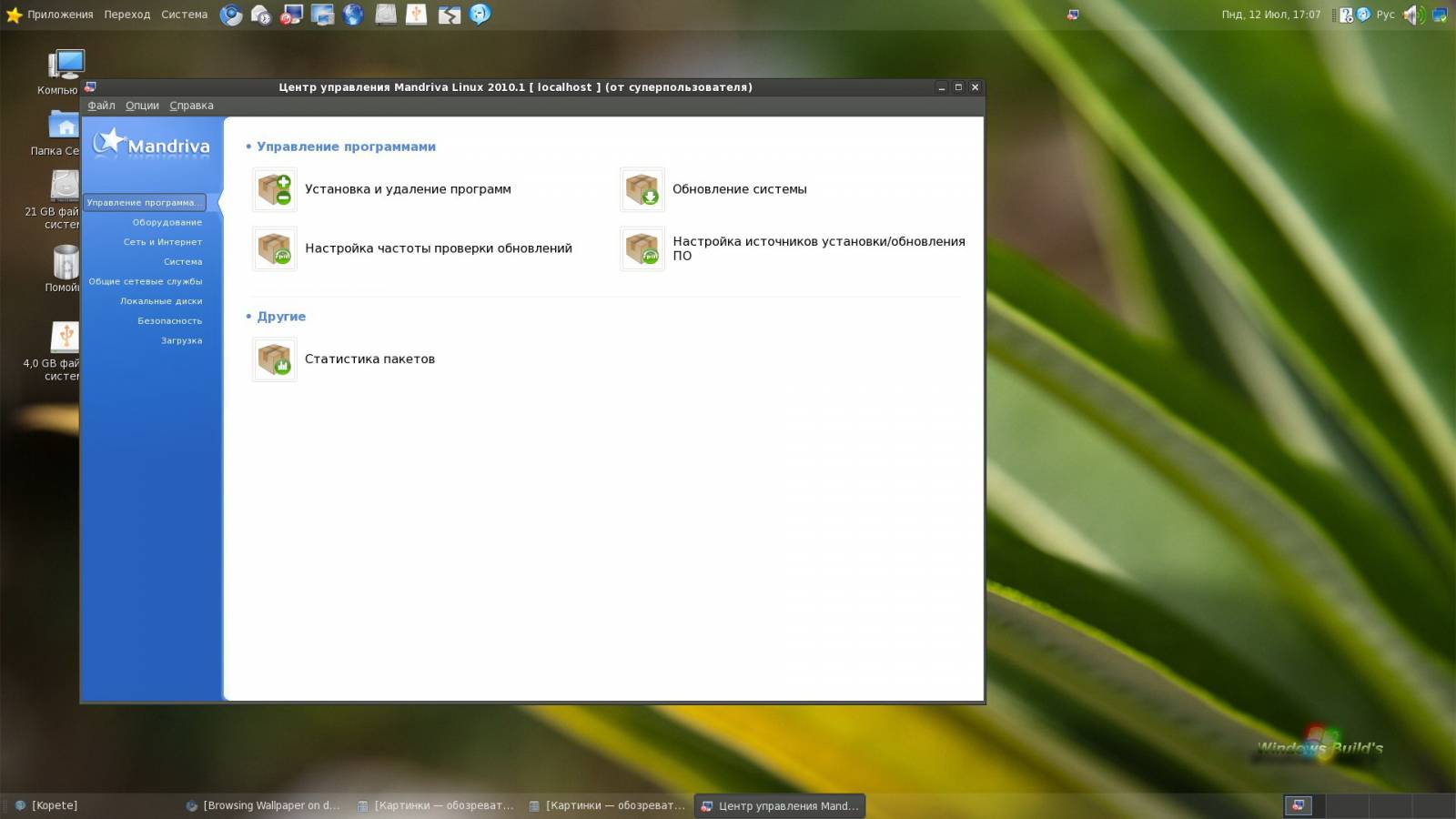Image resolution: width=1456 pixels, height=819 pixels.
Task: Click the Обновление системы label
Action: pyautogui.click(x=740, y=189)
